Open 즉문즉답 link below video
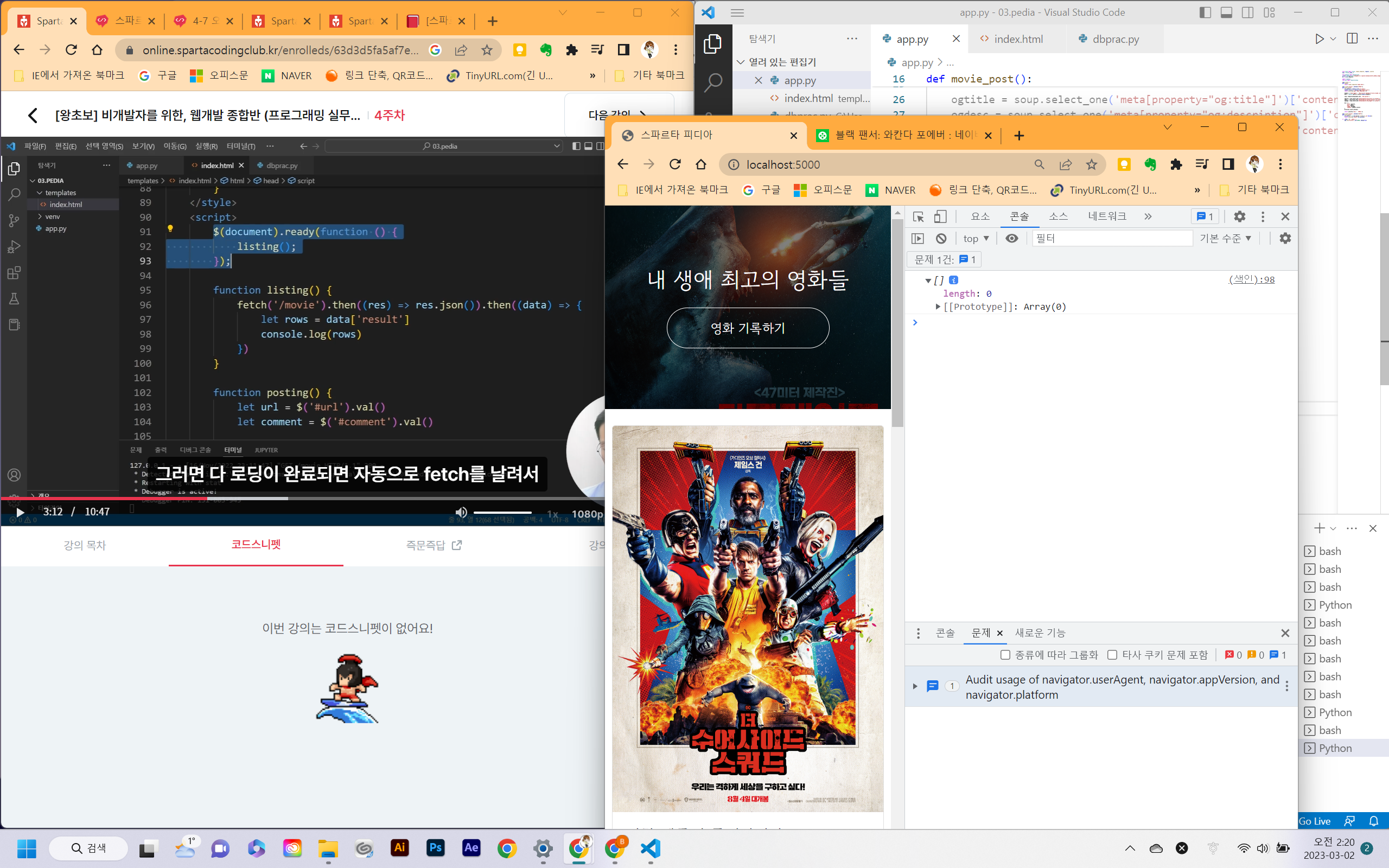This screenshot has width=1389, height=868. pyautogui.click(x=434, y=545)
